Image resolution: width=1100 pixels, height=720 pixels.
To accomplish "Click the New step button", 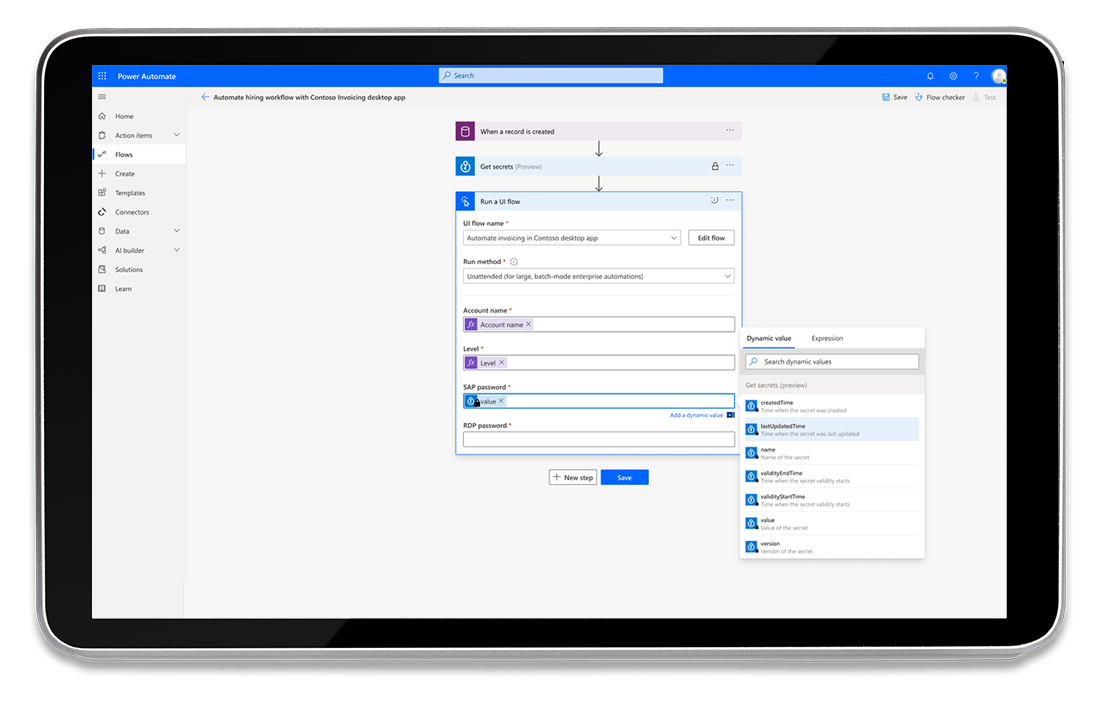I will (572, 477).
